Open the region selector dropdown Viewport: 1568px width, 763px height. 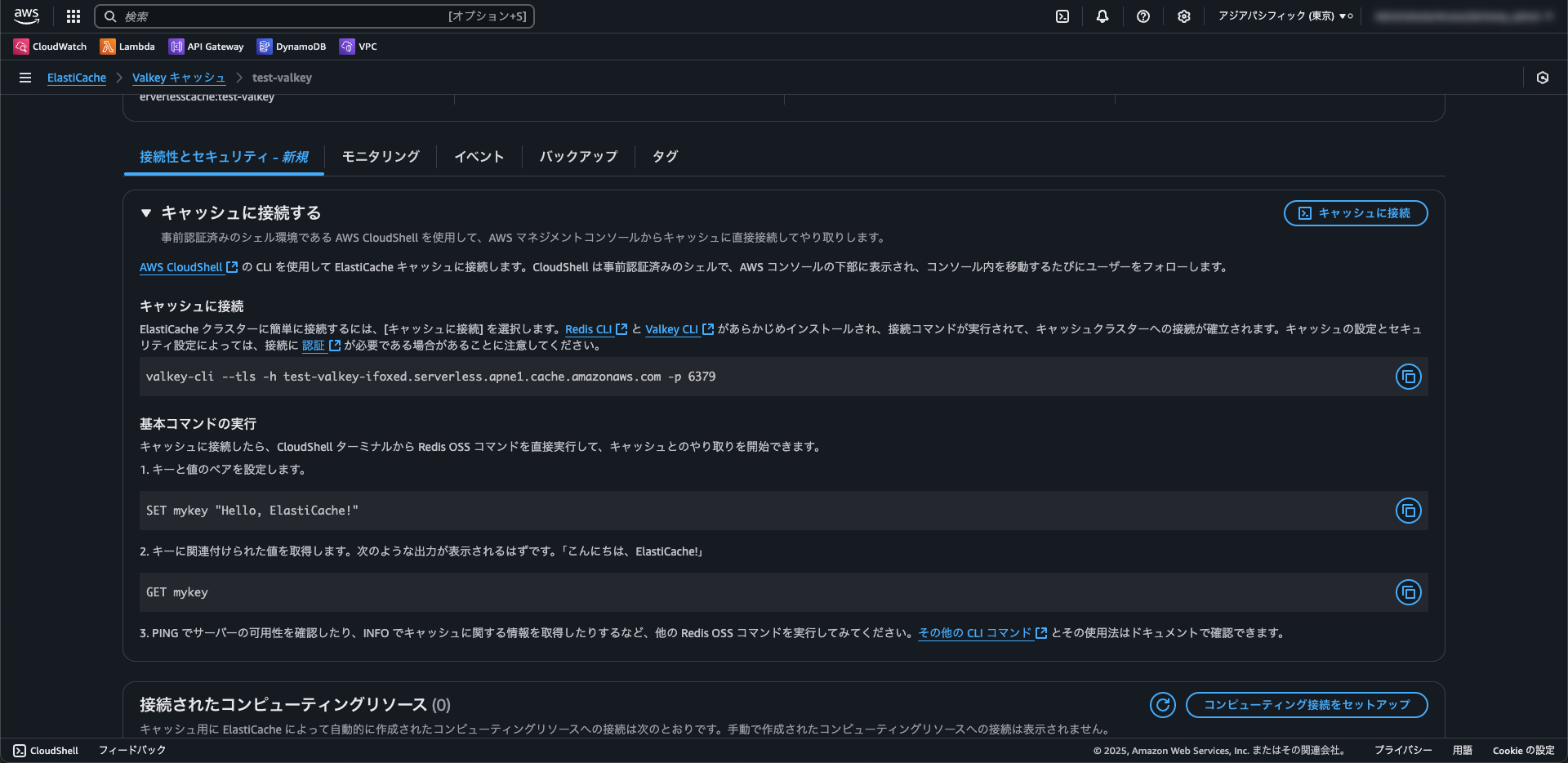point(1284,16)
